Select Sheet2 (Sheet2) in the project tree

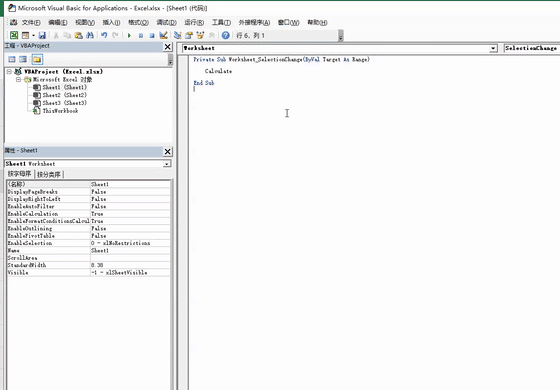pyautogui.click(x=65, y=95)
